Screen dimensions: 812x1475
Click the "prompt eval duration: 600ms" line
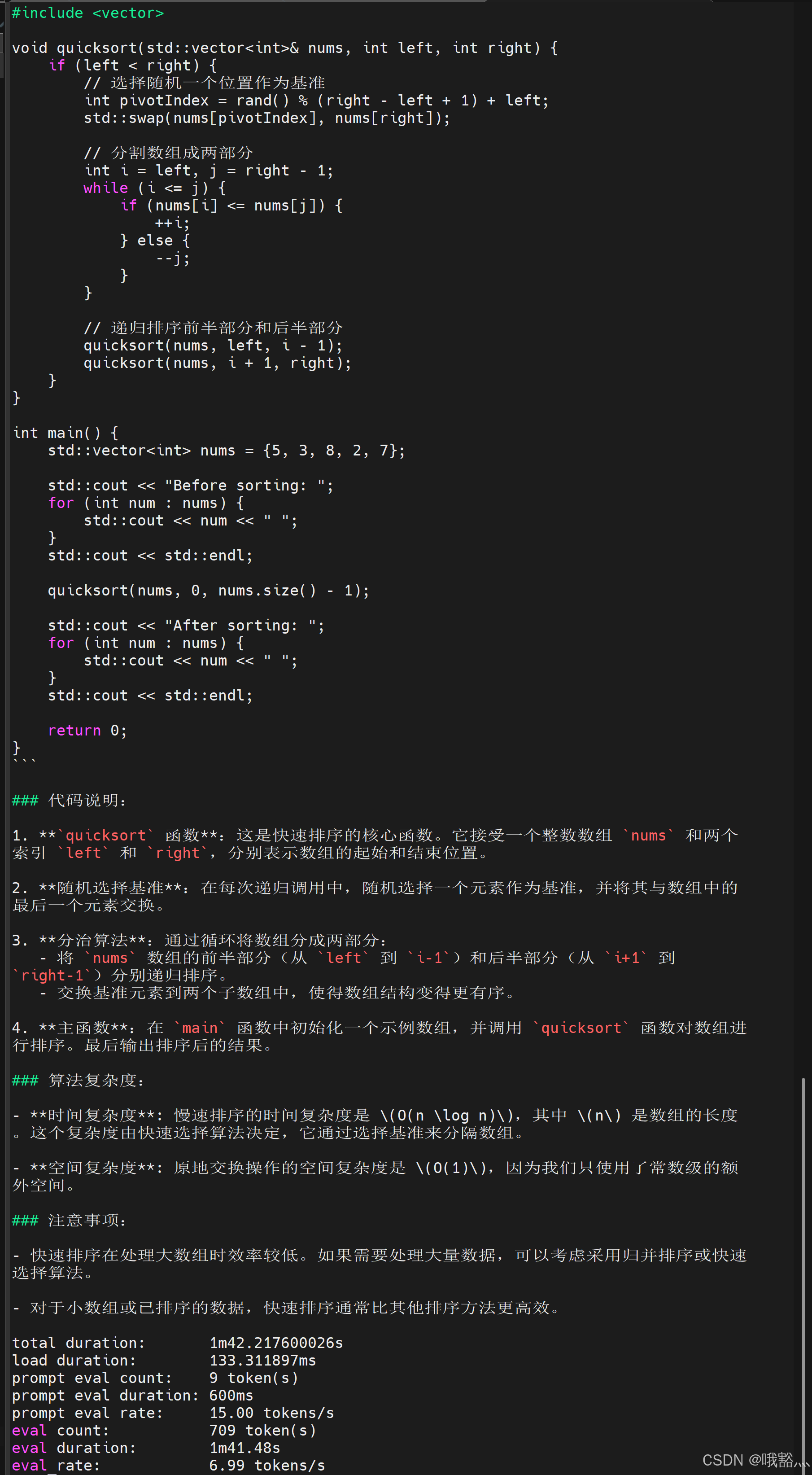click(x=132, y=1396)
